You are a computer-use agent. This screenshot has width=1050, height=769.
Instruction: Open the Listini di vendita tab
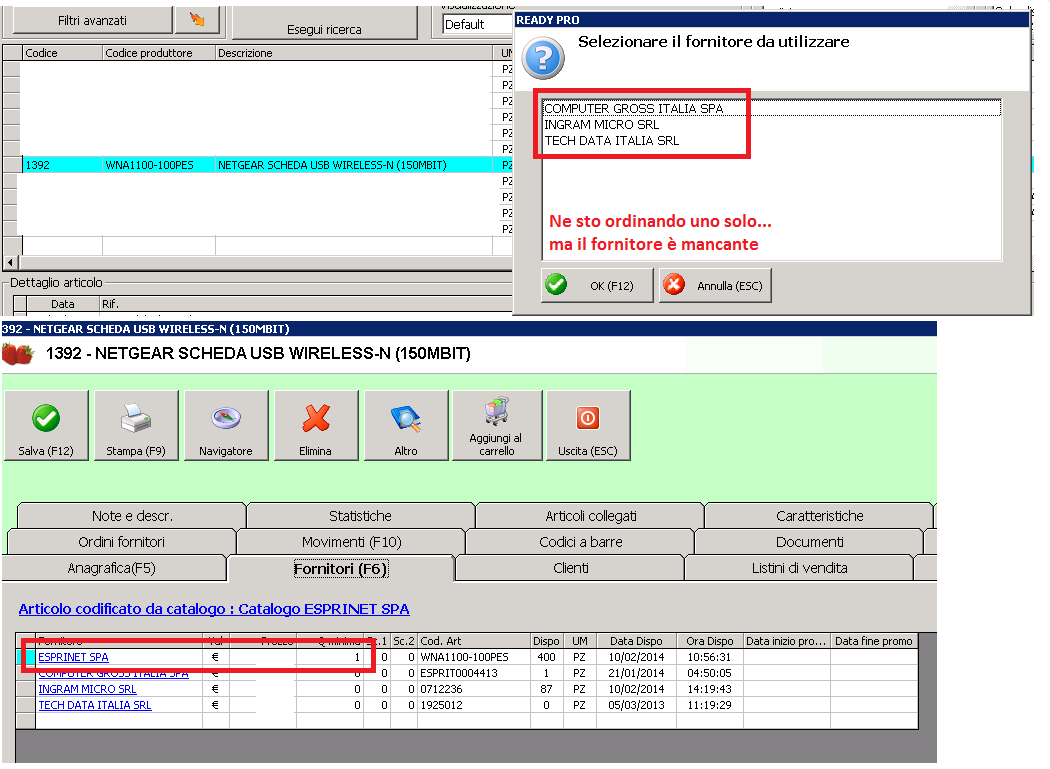pyautogui.click(x=800, y=568)
